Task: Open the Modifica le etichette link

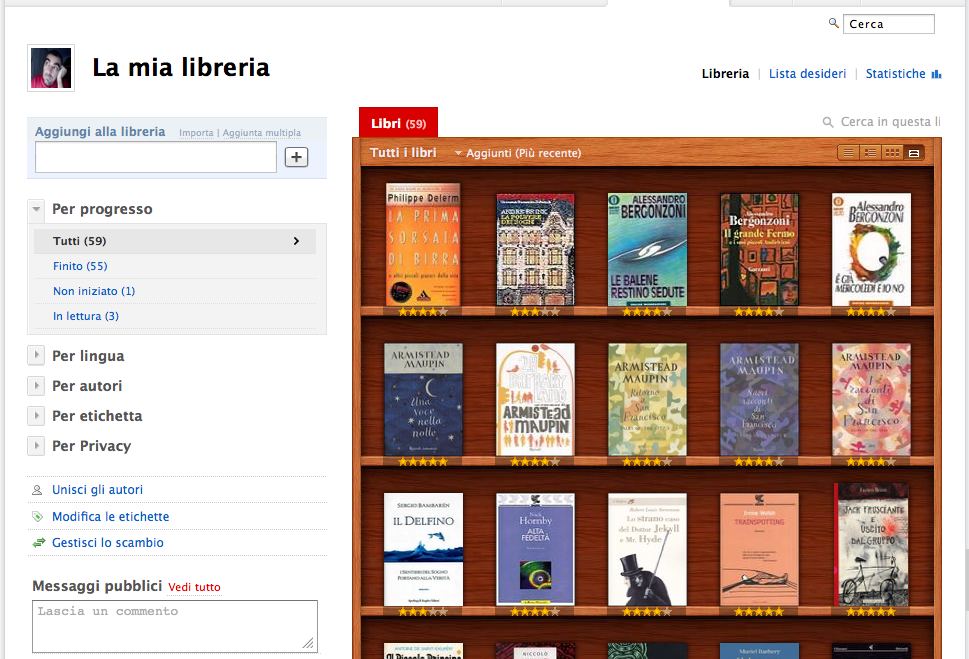Action: tap(111, 517)
